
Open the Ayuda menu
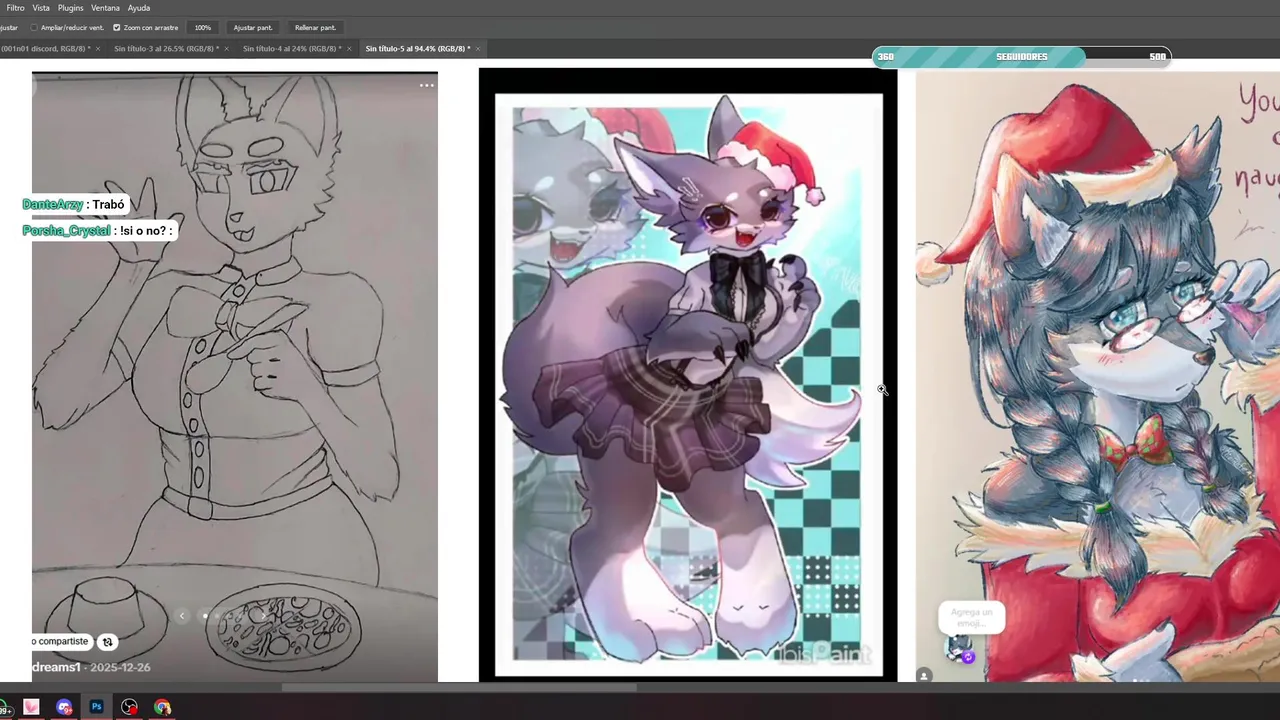tap(139, 8)
